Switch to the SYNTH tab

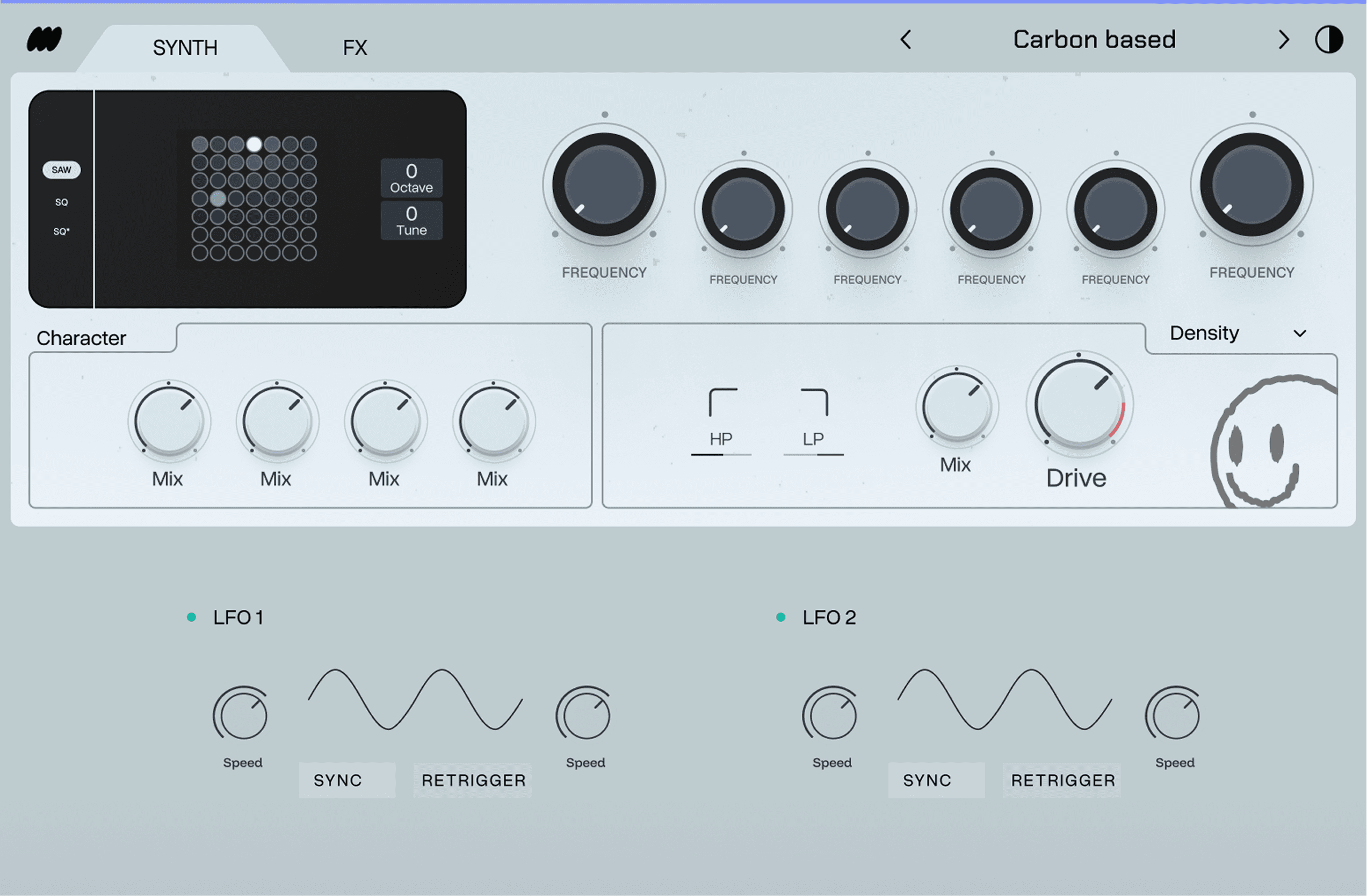coord(185,48)
